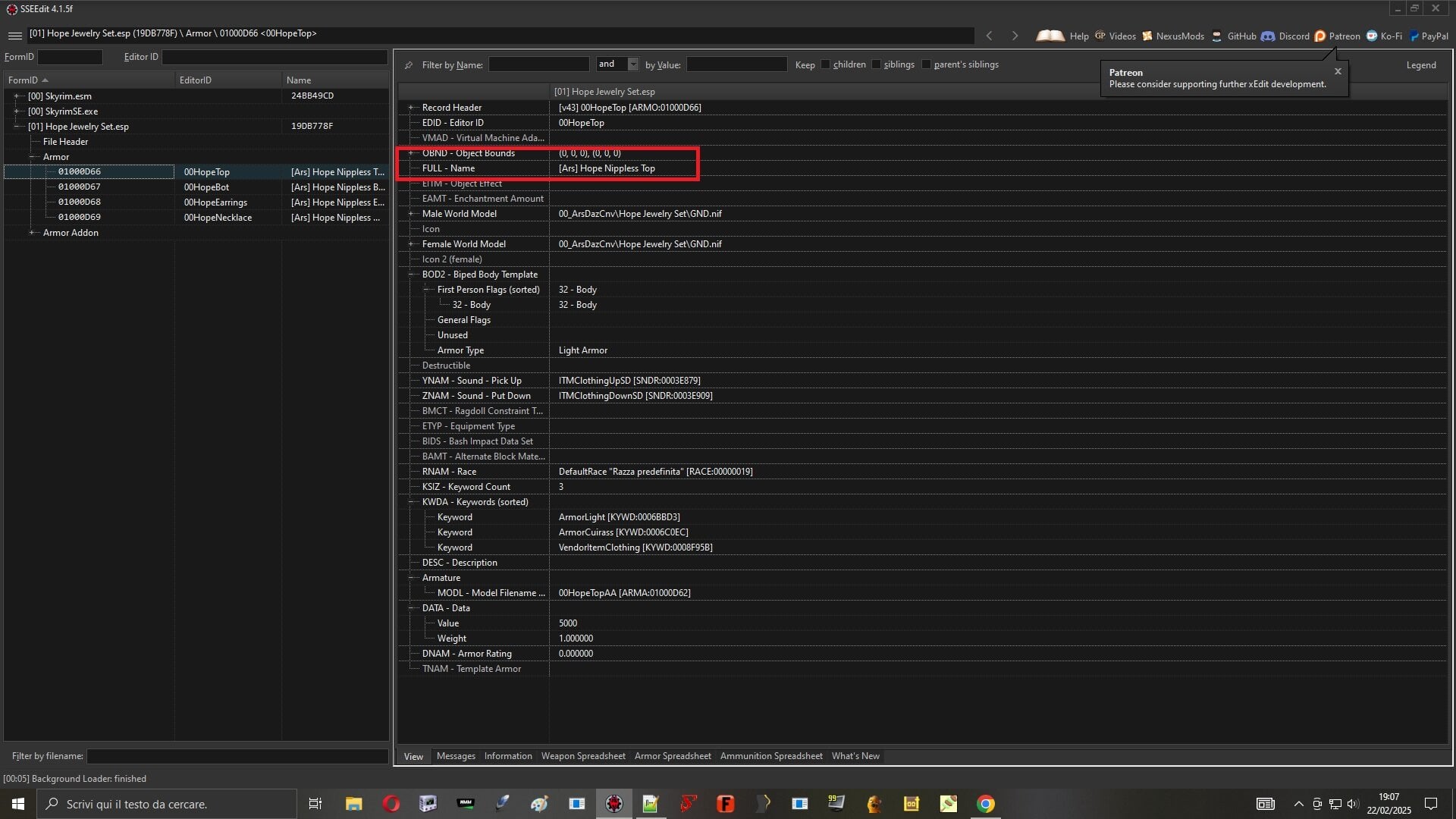
Task: Open the GitHub link icon
Action: tap(1216, 36)
